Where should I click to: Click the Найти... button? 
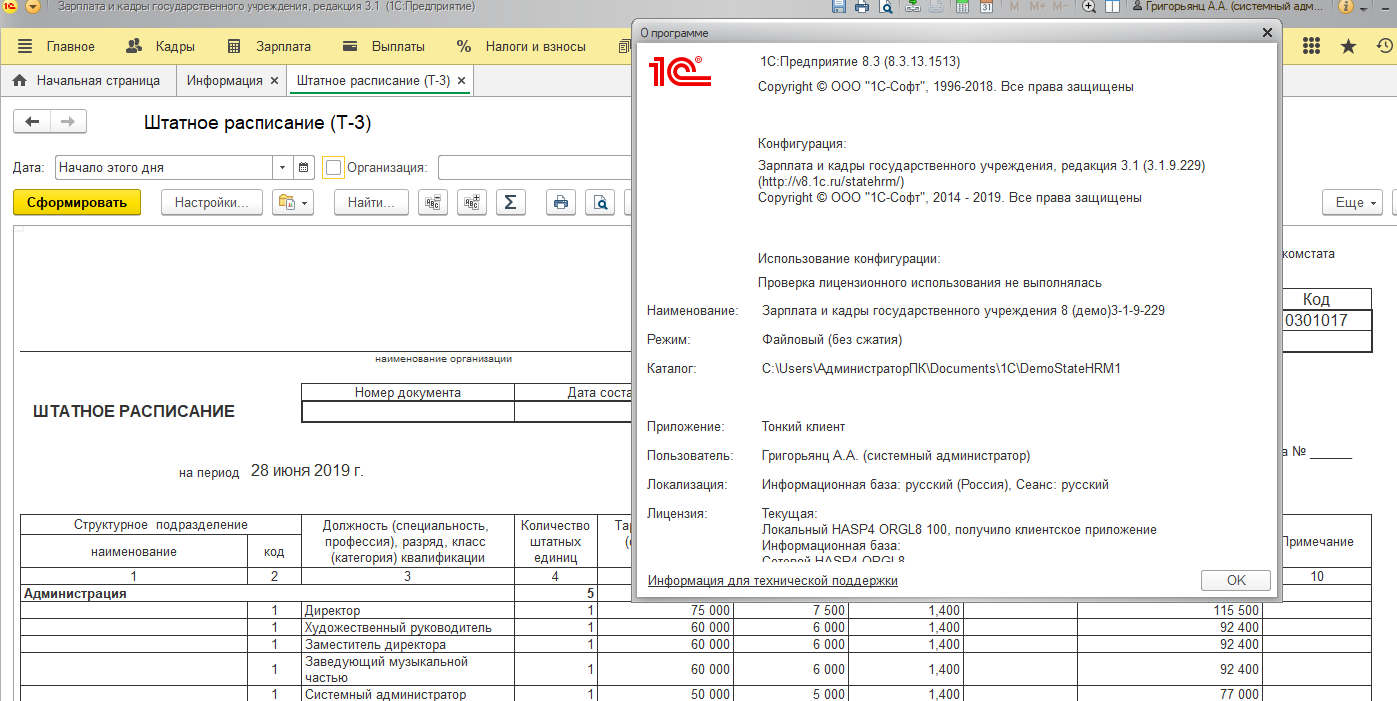click(371, 202)
